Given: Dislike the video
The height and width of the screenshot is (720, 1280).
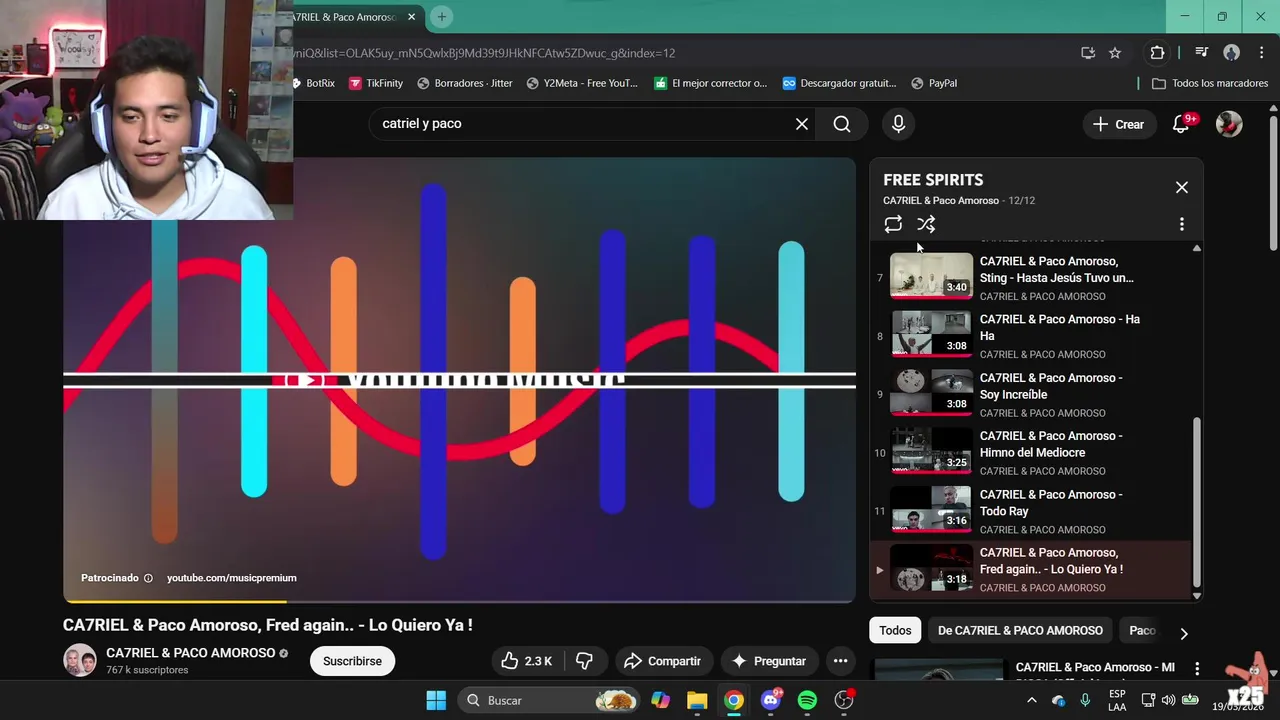Looking at the screenshot, I should click(585, 661).
